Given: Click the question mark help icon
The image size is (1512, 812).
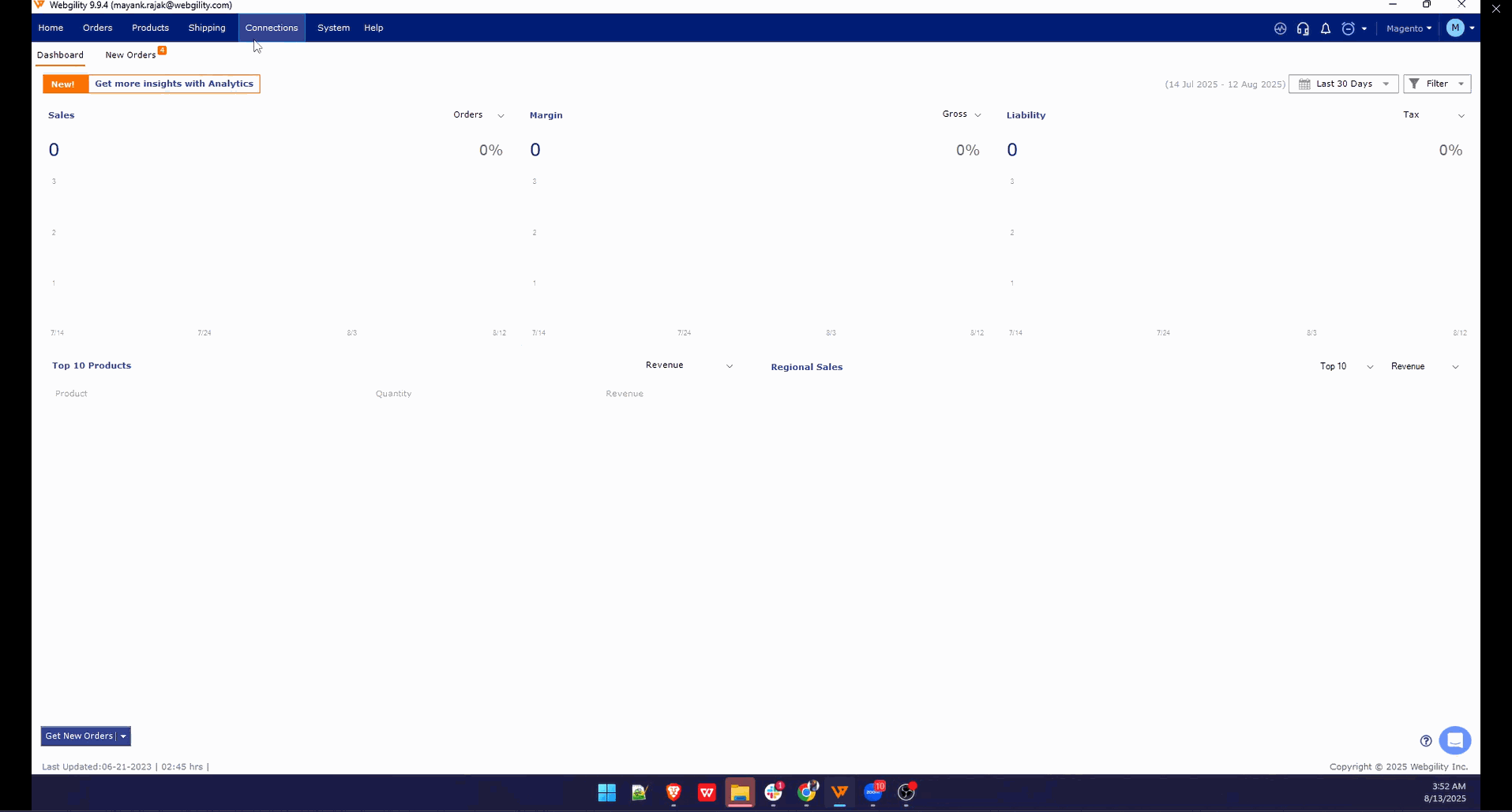Looking at the screenshot, I should (x=1425, y=741).
